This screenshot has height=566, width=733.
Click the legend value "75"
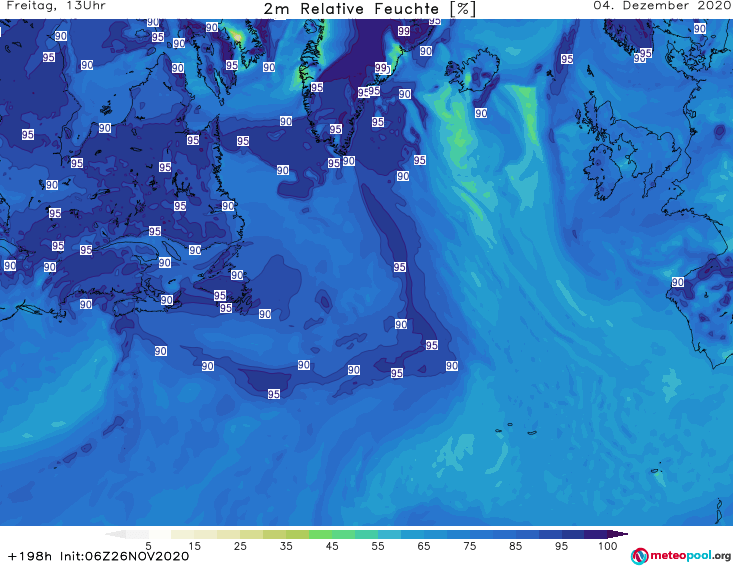[470, 546]
